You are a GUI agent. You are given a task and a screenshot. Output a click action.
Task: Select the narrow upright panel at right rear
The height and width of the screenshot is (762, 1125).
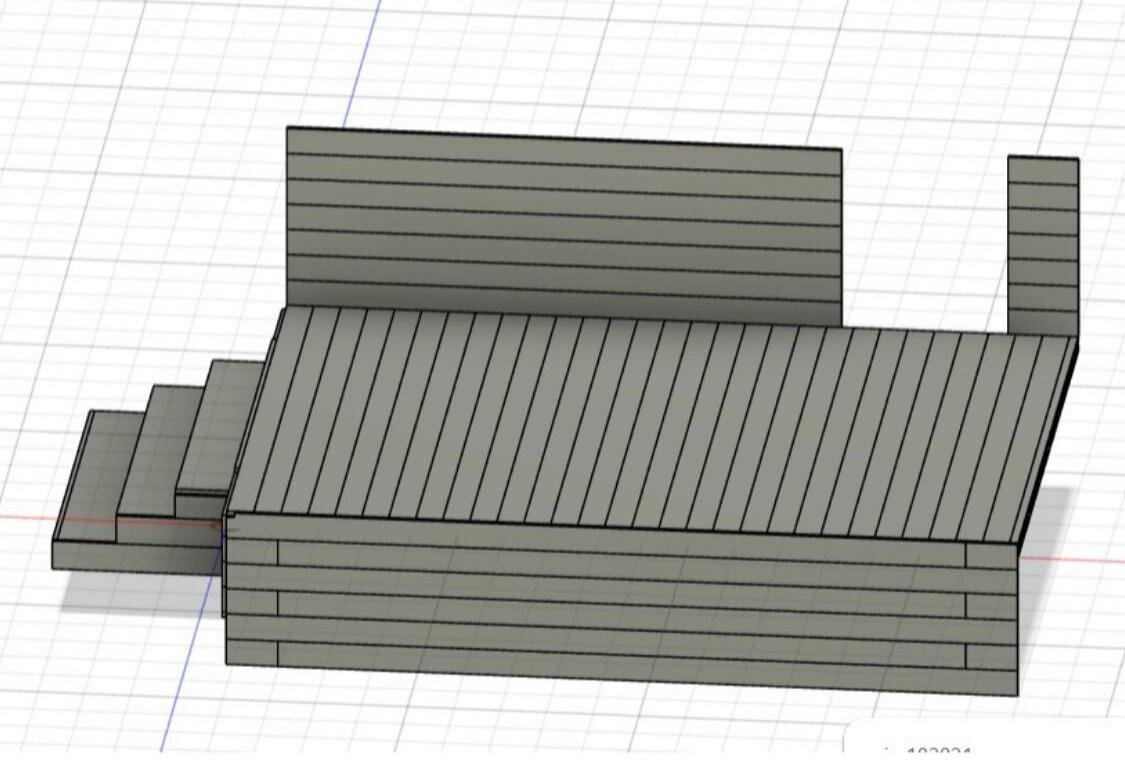pos(1042,245)
